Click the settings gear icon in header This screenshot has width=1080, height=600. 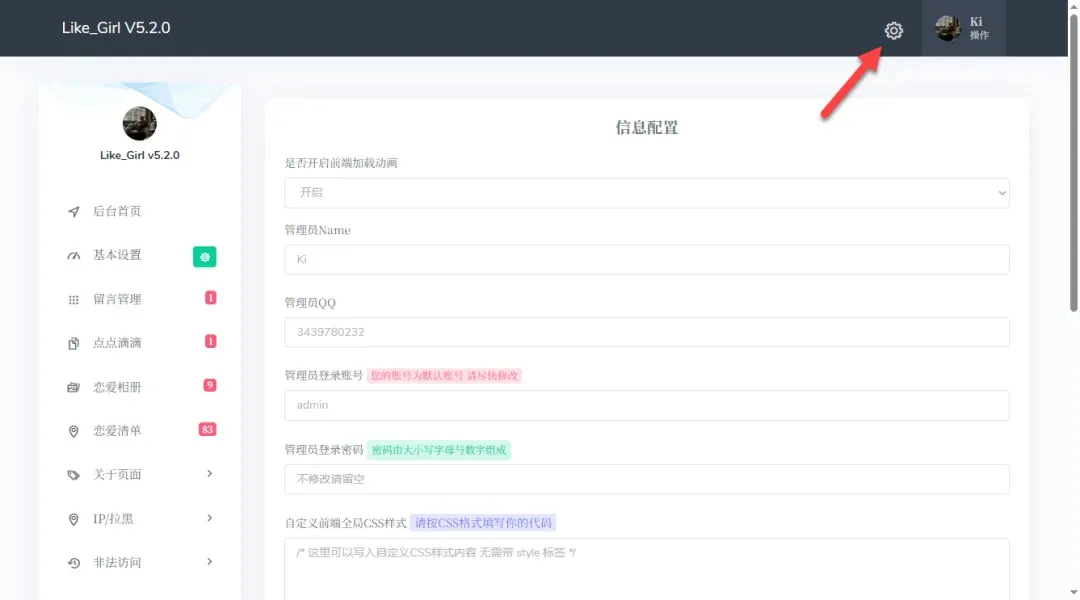pyautogui.click(x=893, y=31)
